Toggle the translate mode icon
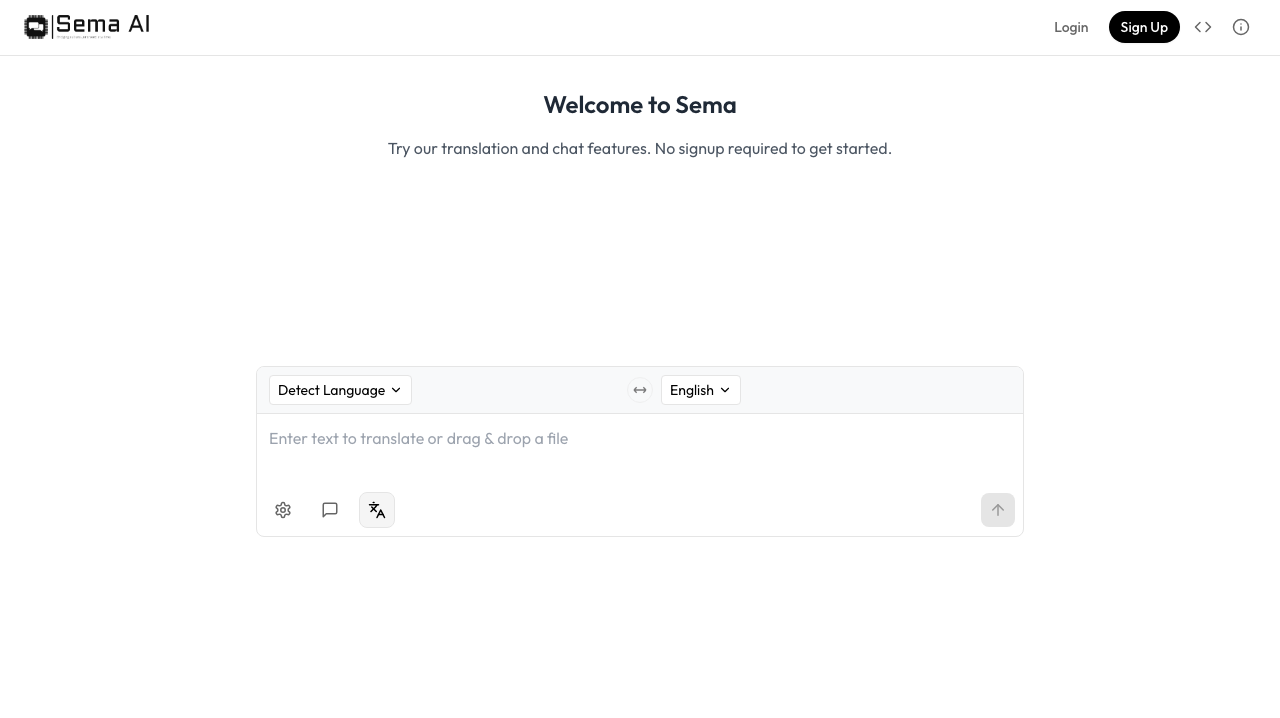 (377, 510)
